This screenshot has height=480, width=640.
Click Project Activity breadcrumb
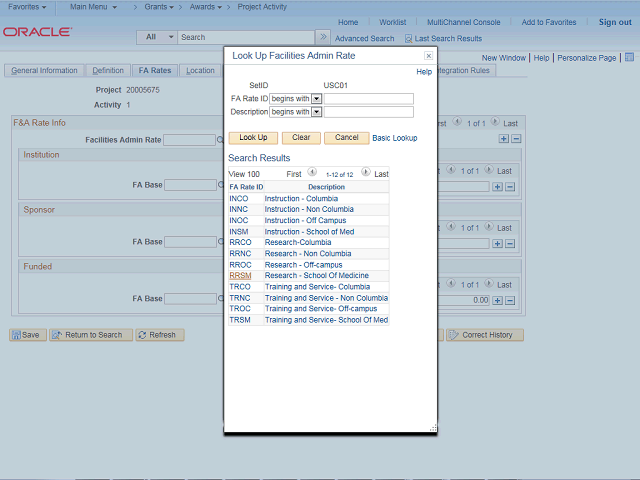[x=262, y=7]
